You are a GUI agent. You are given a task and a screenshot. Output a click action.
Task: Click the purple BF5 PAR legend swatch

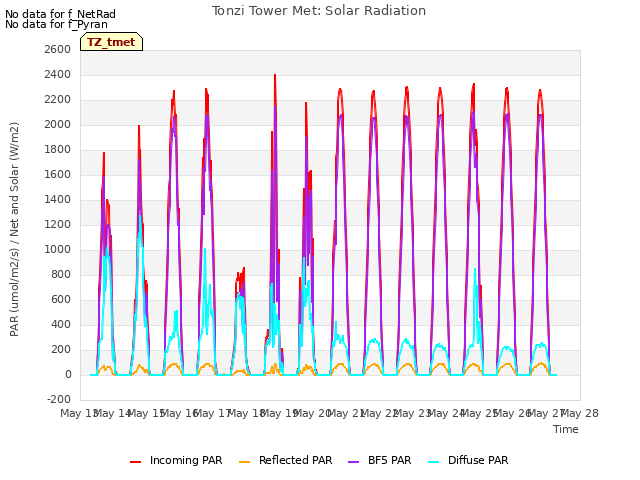coord(353,462)
